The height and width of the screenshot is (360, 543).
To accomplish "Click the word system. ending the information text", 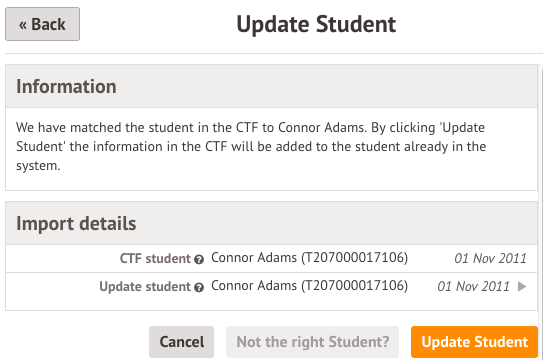I will (x=38, y=166).
